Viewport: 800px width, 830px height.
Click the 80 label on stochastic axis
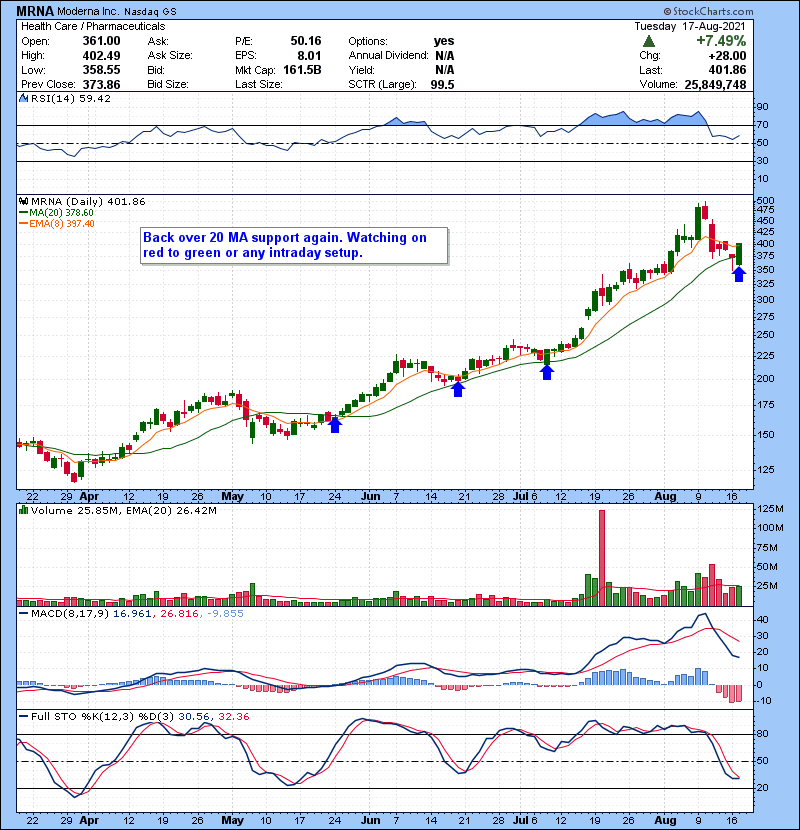click(x=763, y=734)
